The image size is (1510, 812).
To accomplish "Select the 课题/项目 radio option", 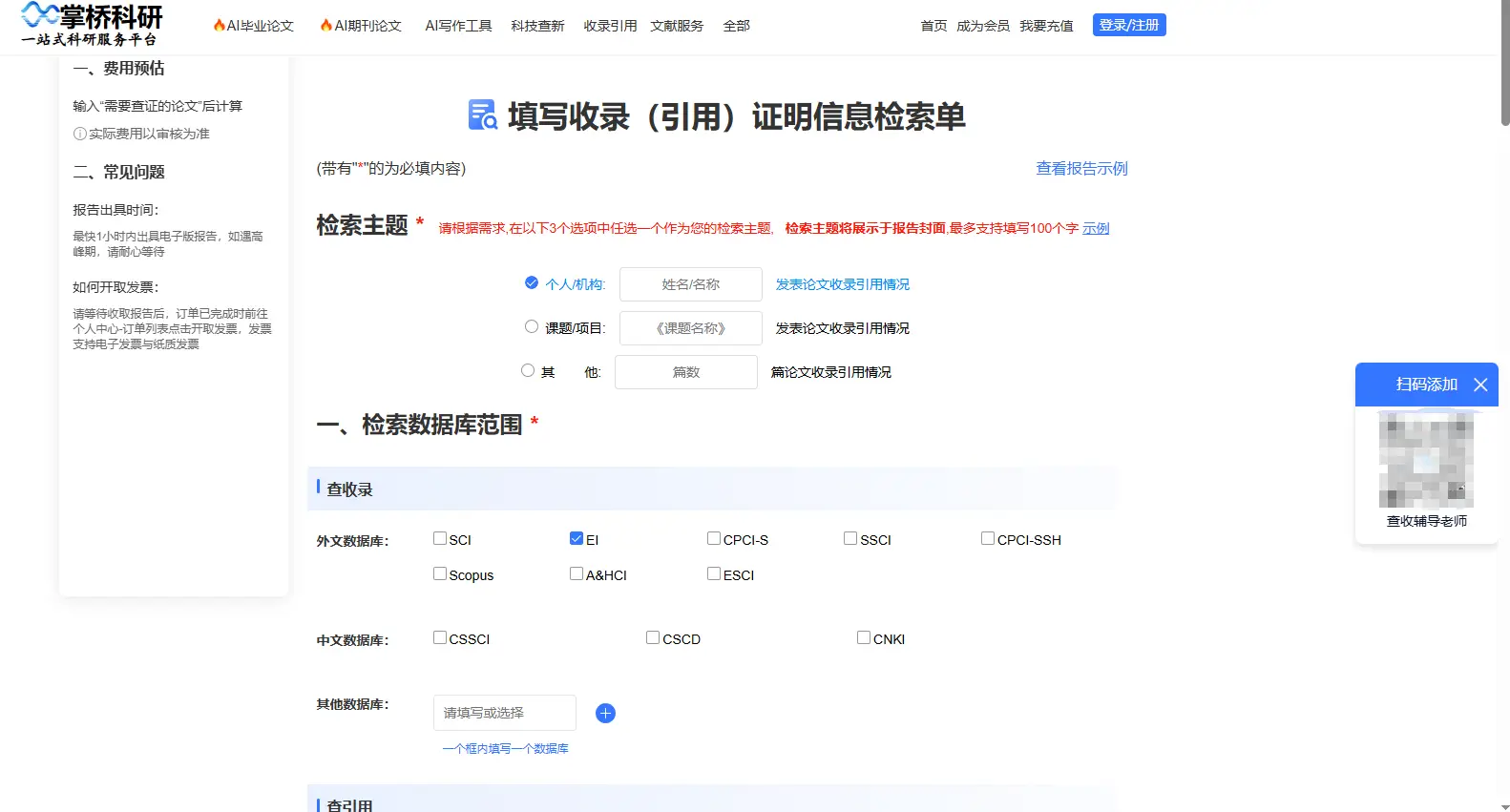I will [532, 326].
